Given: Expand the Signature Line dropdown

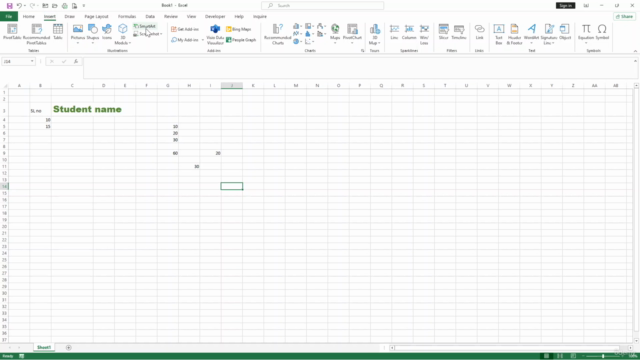Looking at the screenshot, I should tap(553, 43).
